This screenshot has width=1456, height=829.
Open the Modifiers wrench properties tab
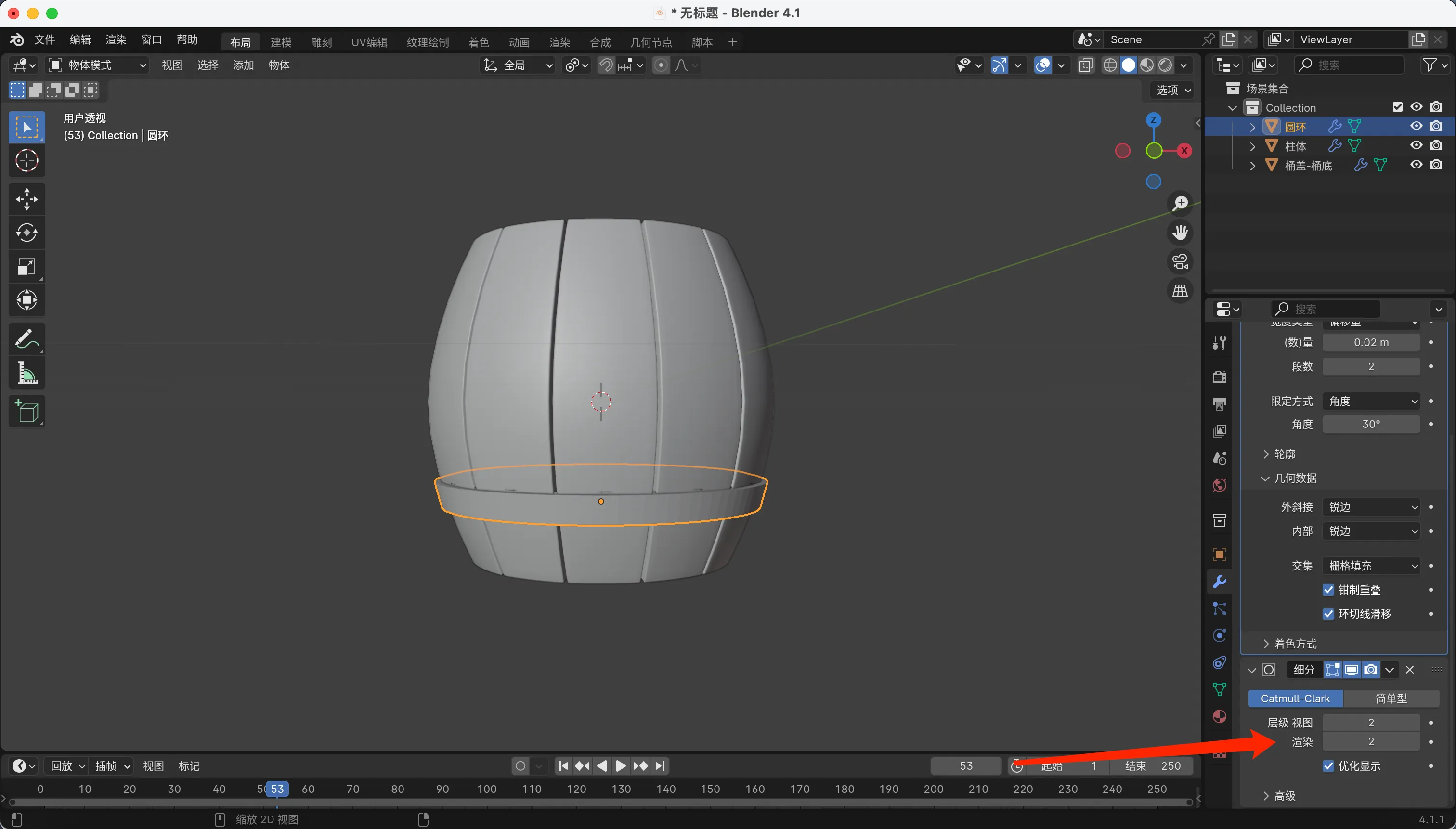[1219, 582]
